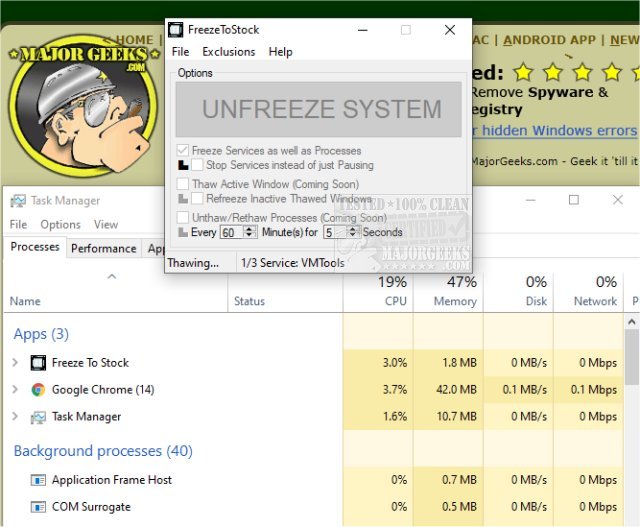The image size is (640, 527).
Task: Click the second yellow rating star
Action: click(x=553, y=72)
